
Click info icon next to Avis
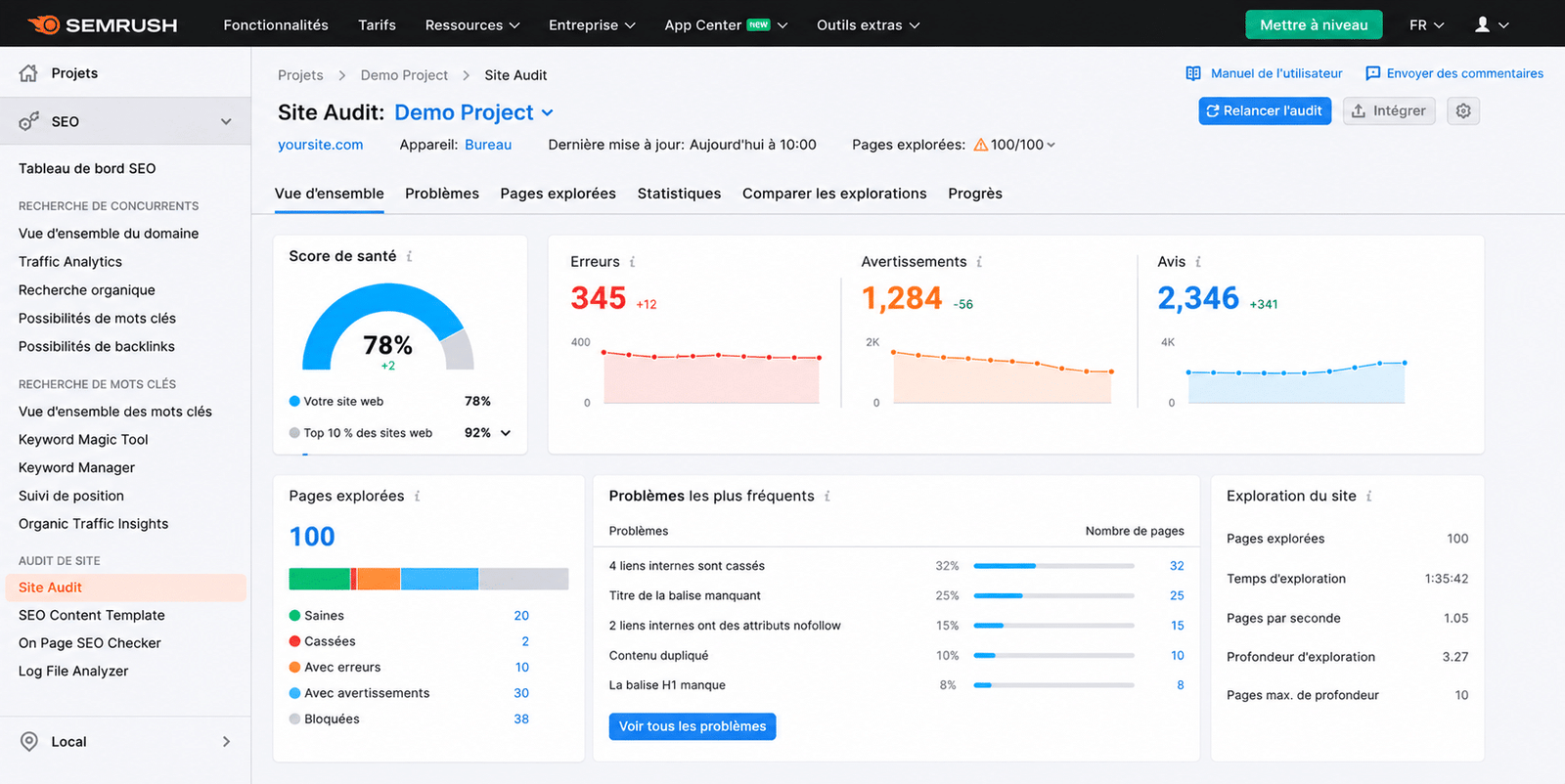pyautogui.click(x=1198, y=262)
